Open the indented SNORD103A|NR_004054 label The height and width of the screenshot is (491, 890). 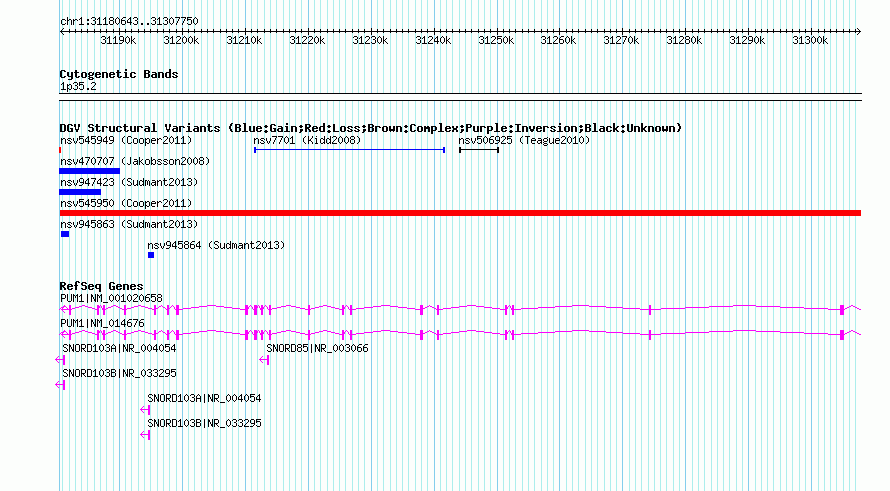[204, 398]
